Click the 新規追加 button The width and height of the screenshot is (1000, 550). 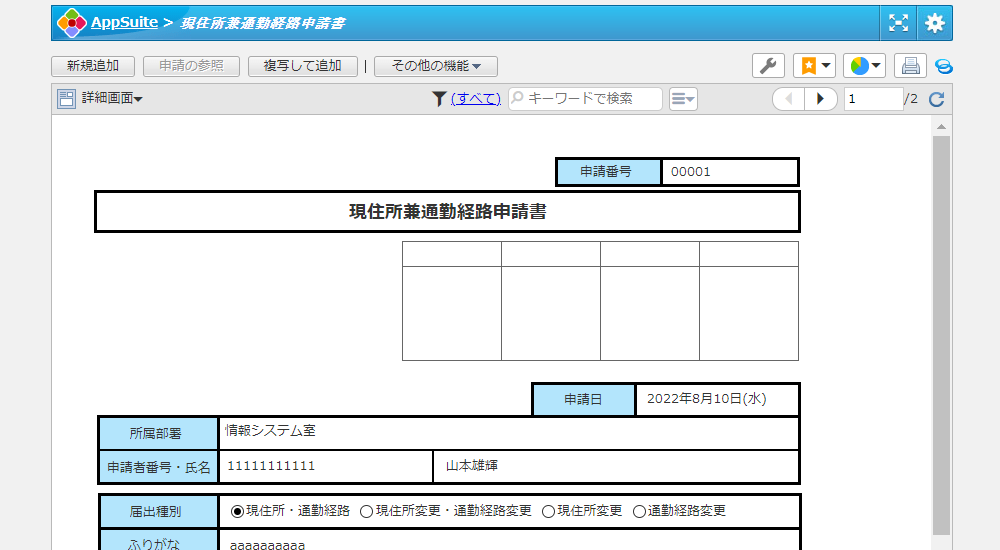(93, 66)
